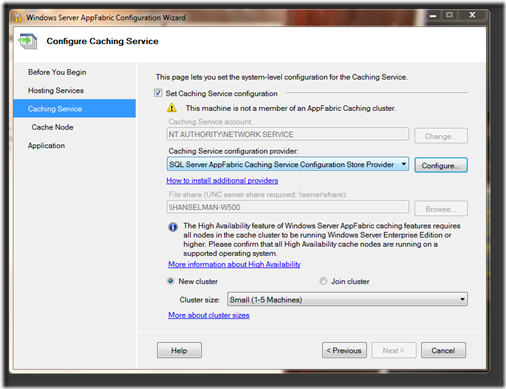Click the < Previous button
Image resolution: width=506 pixels, height=389 pixels.
coord(344,350)
